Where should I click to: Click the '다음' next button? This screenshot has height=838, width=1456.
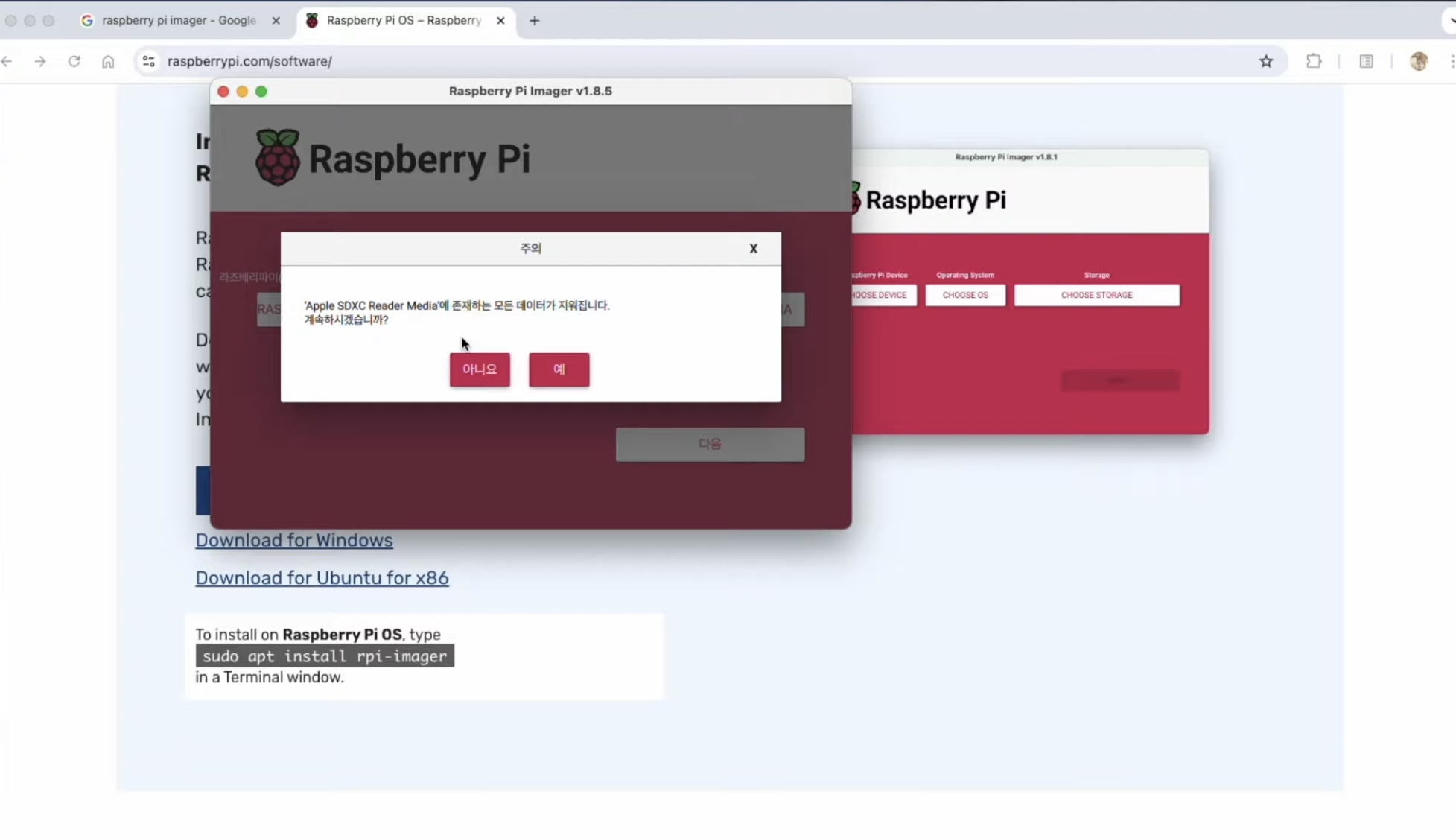click(710, 444)
